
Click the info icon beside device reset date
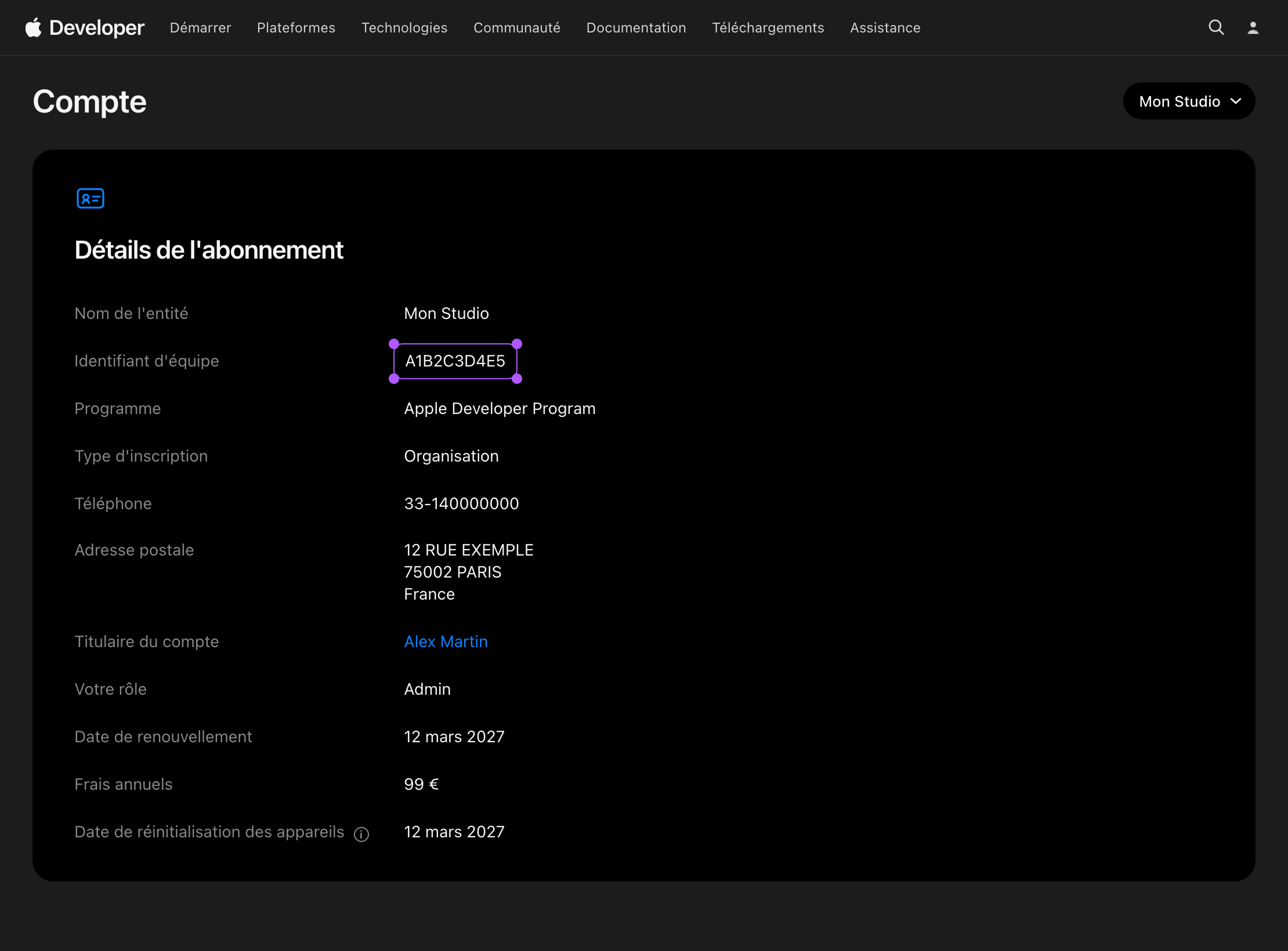coord(361,834)
